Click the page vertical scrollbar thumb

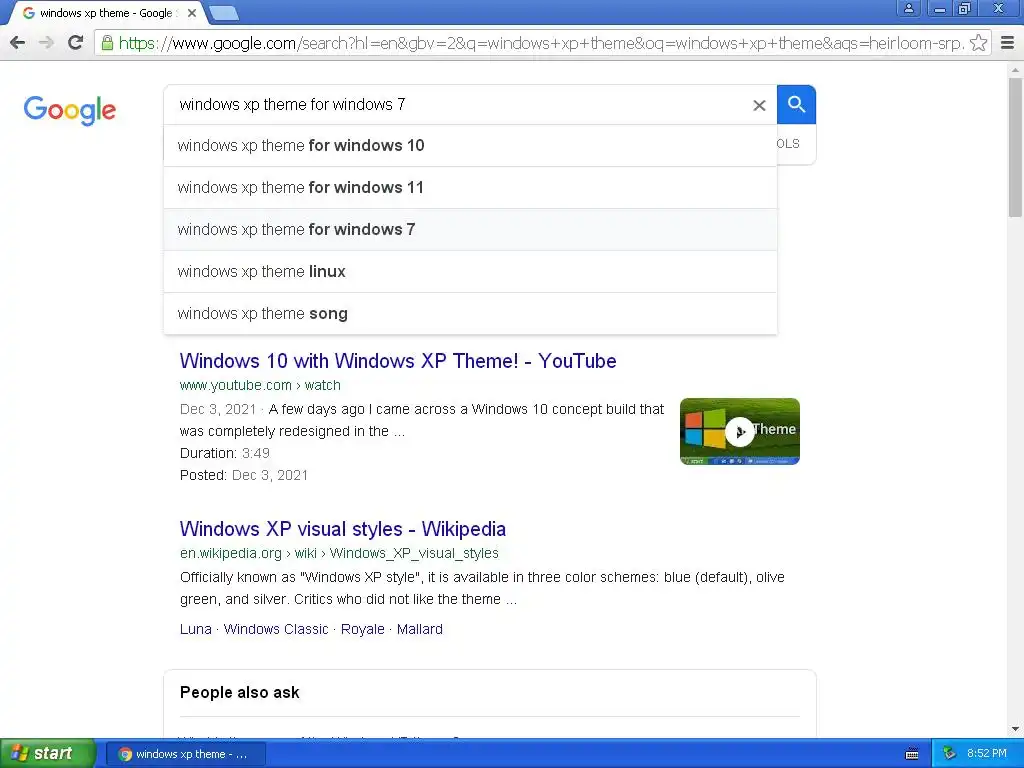point(1015,147)
